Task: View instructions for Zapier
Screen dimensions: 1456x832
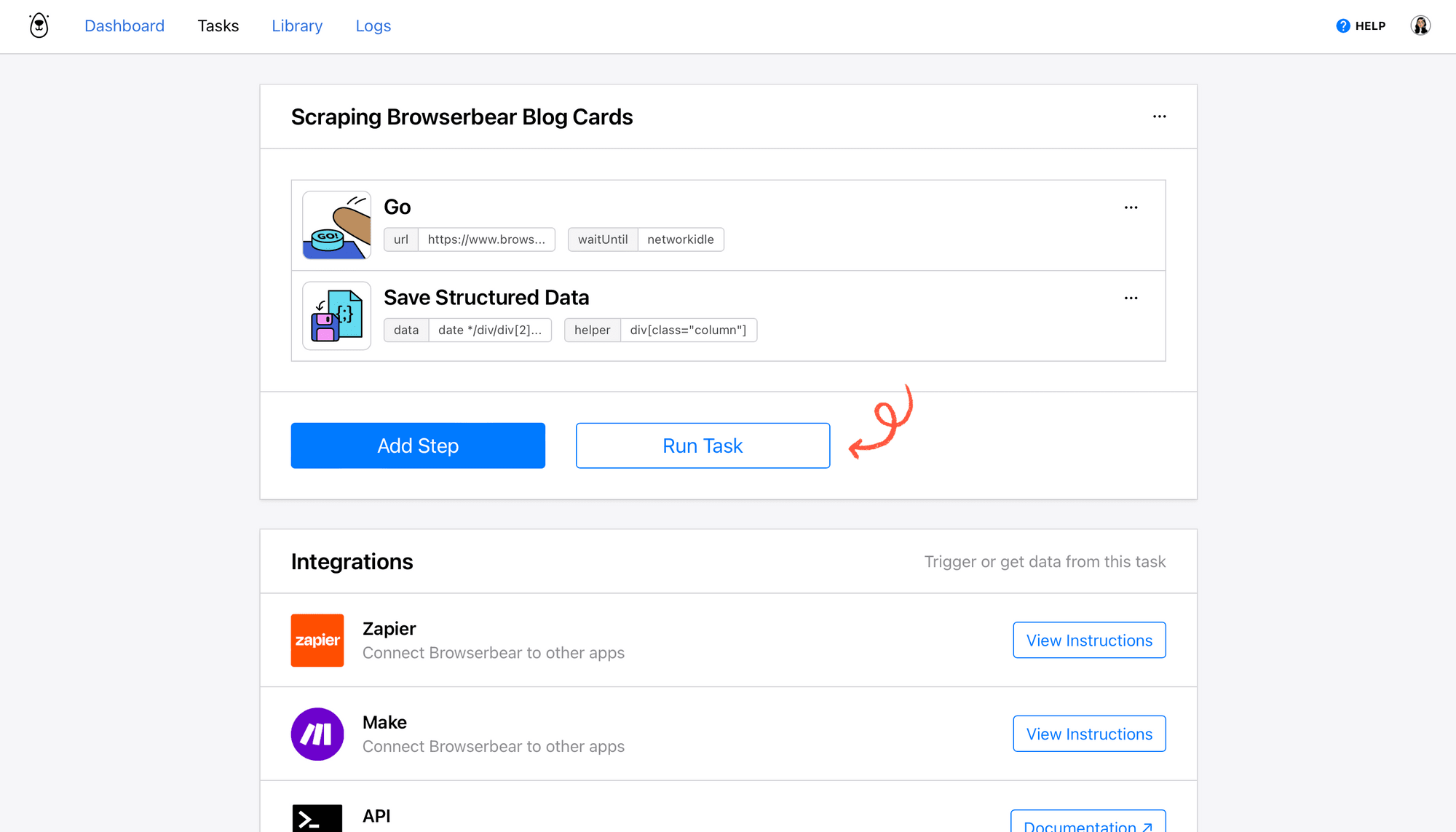Action: coord(1089,640)
